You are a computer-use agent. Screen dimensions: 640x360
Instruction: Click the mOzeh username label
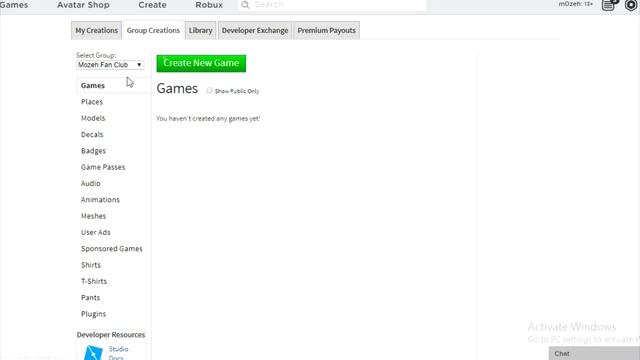576,4
